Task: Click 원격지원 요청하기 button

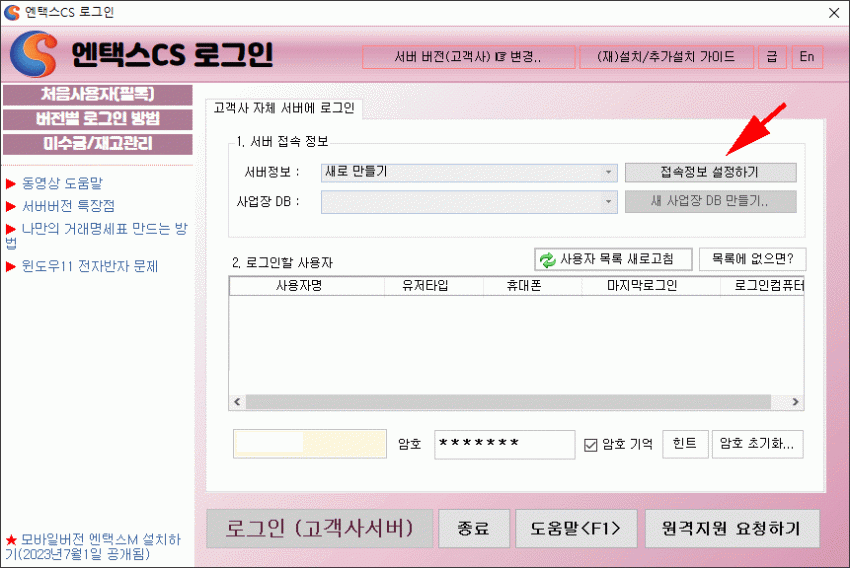Action: tap(732, 528)
